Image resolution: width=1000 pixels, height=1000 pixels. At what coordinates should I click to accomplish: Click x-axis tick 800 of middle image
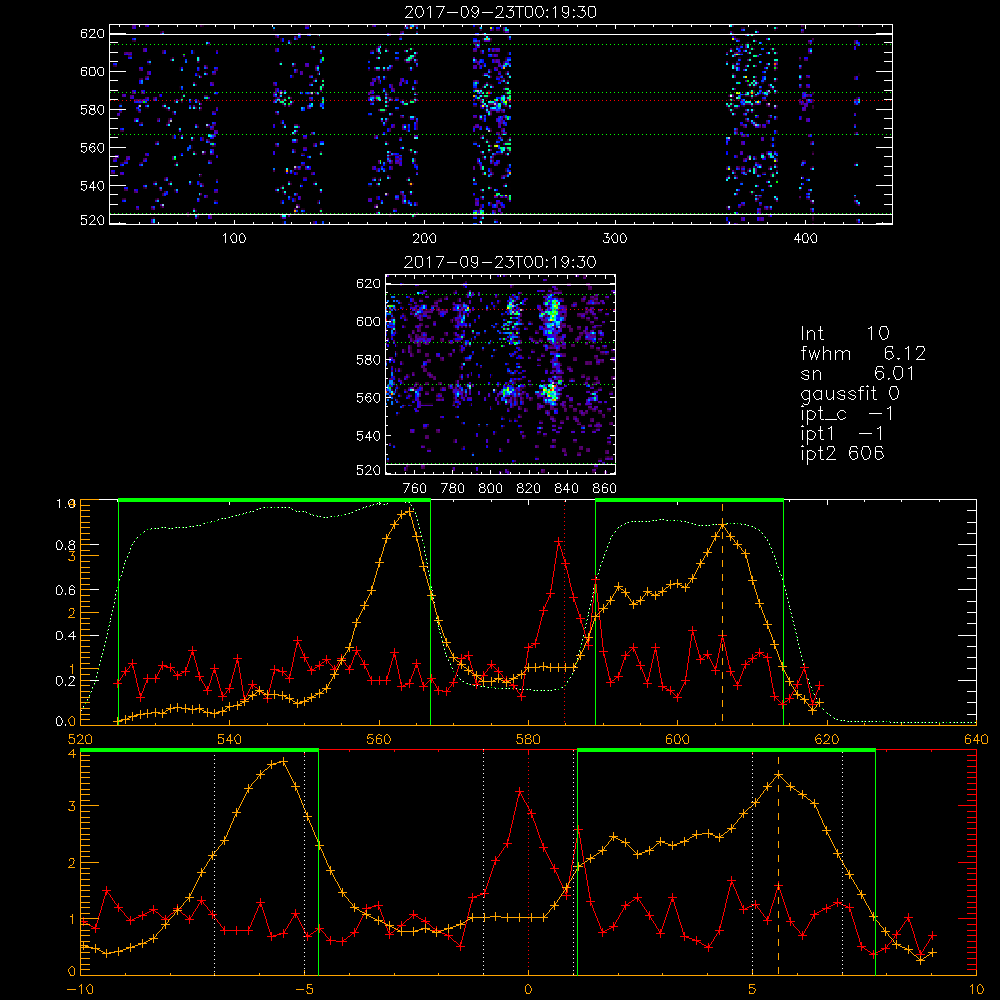490,489
